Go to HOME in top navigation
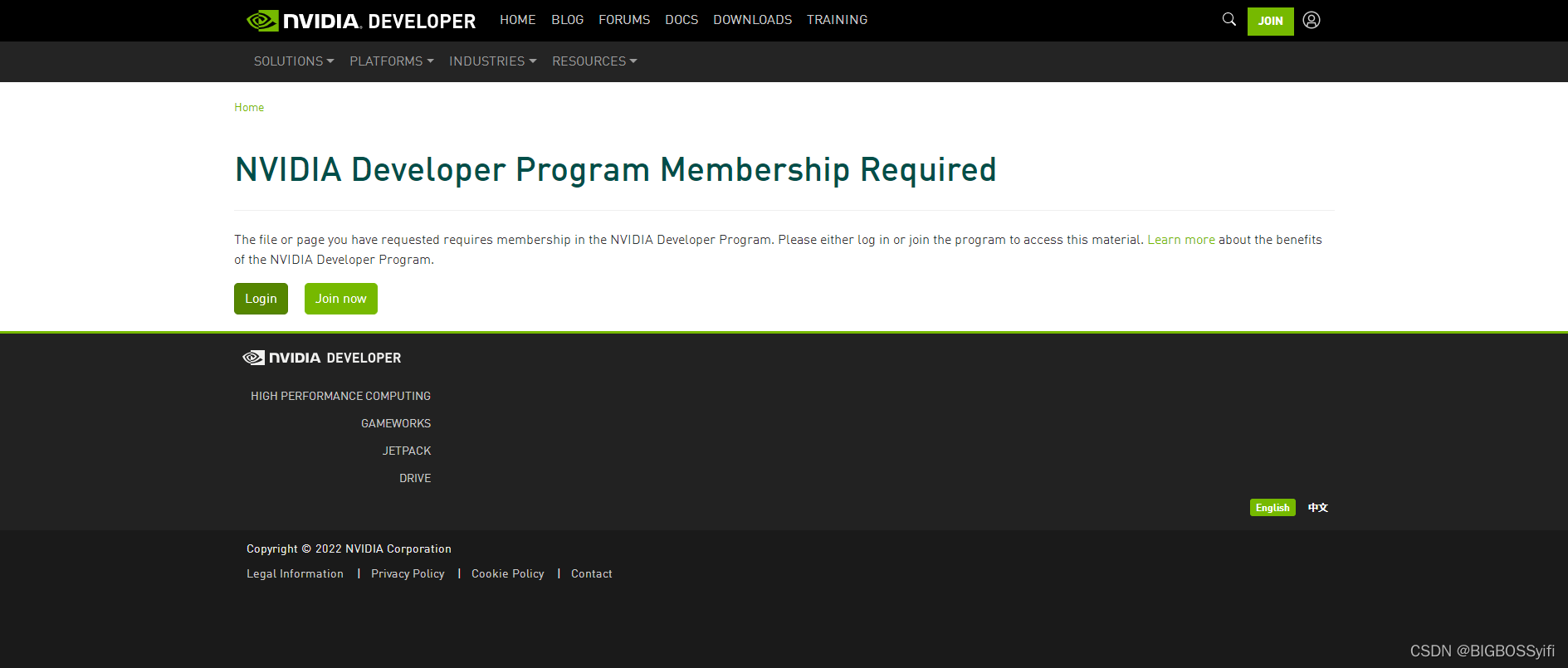The image size is (1568, 668). point(518,20)
